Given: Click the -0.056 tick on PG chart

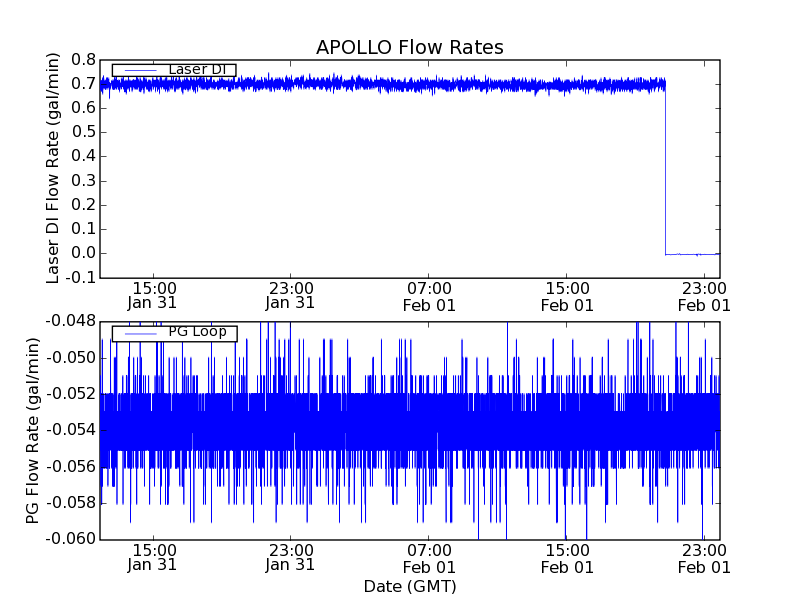Looking at the screenshot, I should (70, 466).
